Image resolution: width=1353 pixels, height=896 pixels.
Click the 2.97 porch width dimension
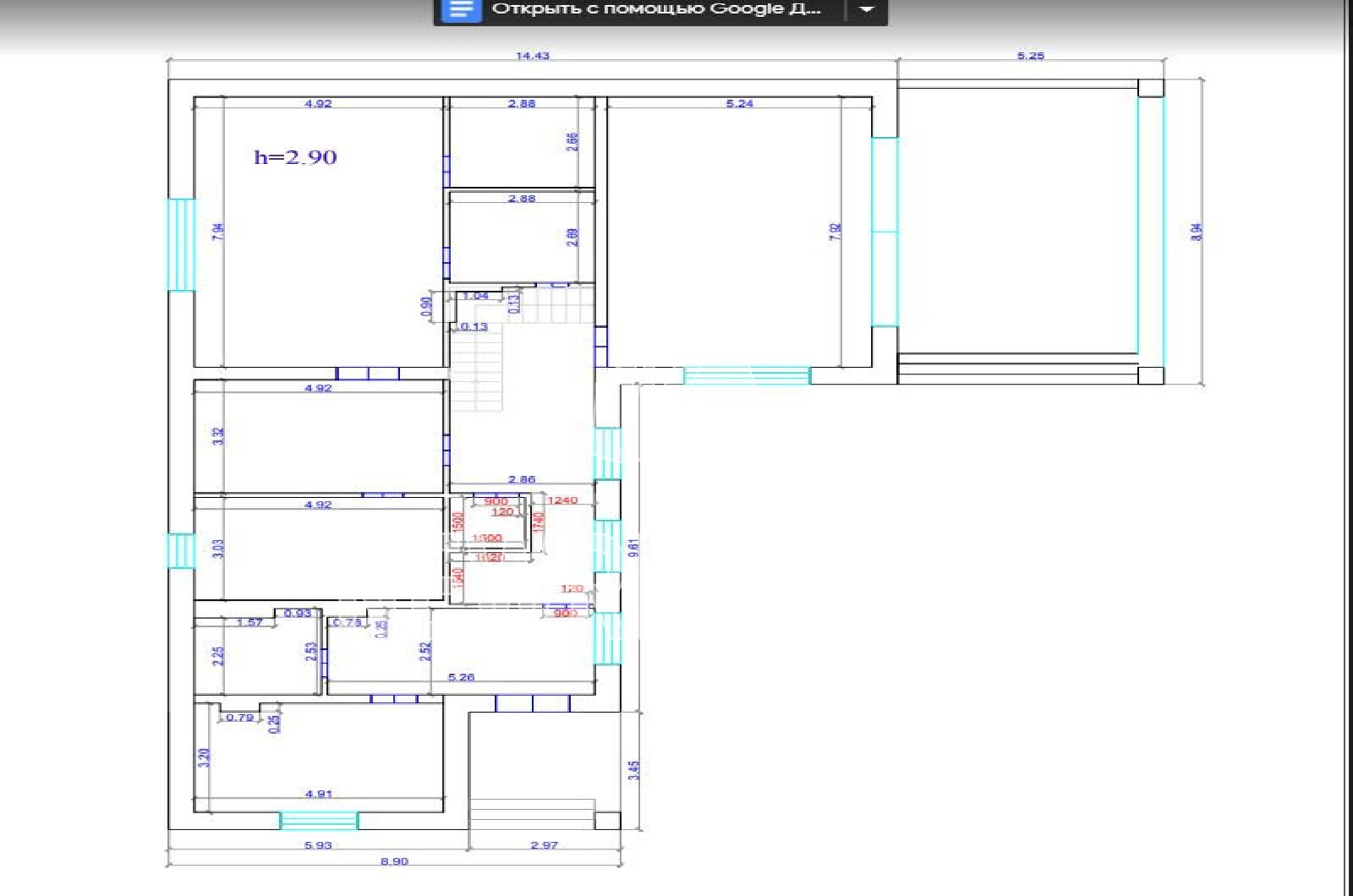click(x=544, y=844)
